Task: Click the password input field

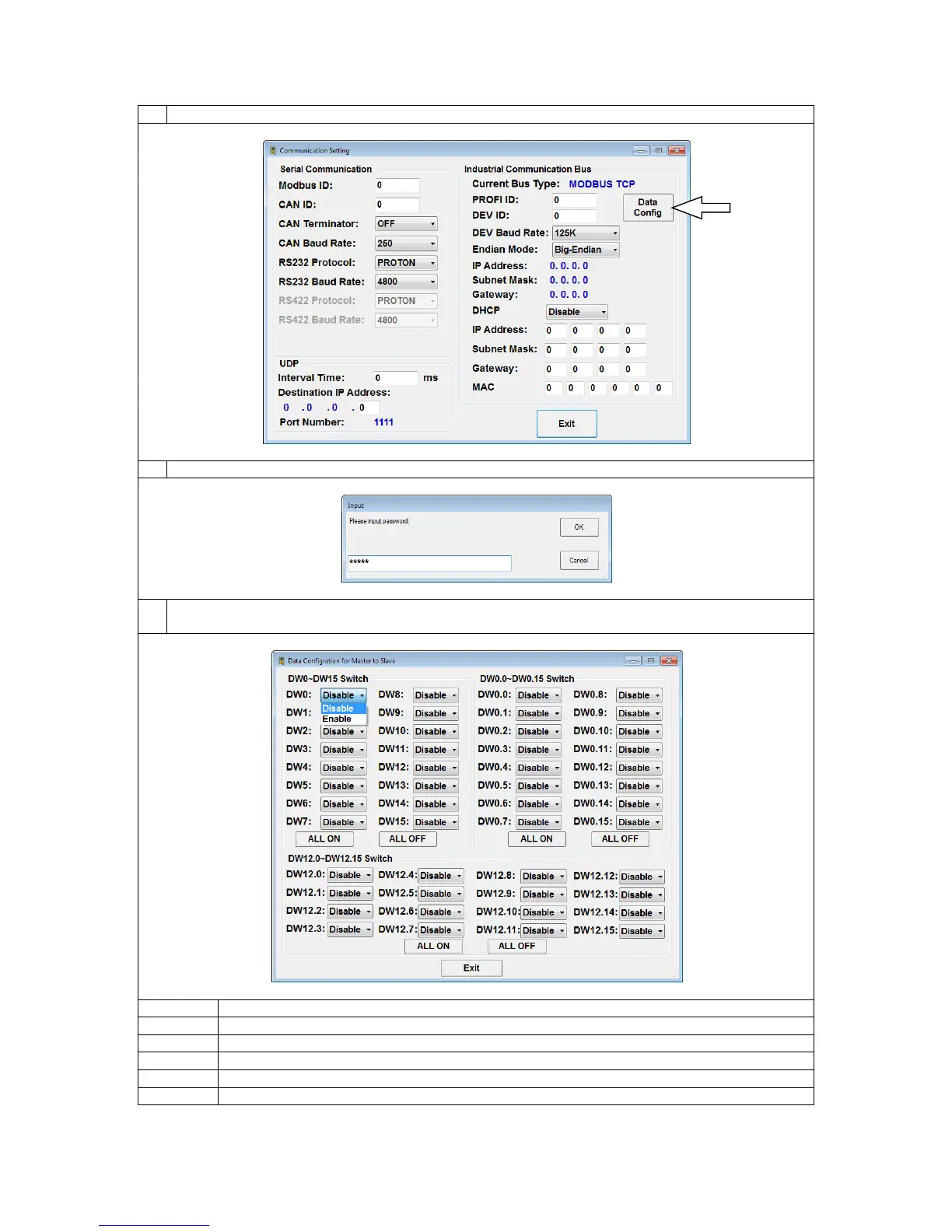Action: coord(429,562)
